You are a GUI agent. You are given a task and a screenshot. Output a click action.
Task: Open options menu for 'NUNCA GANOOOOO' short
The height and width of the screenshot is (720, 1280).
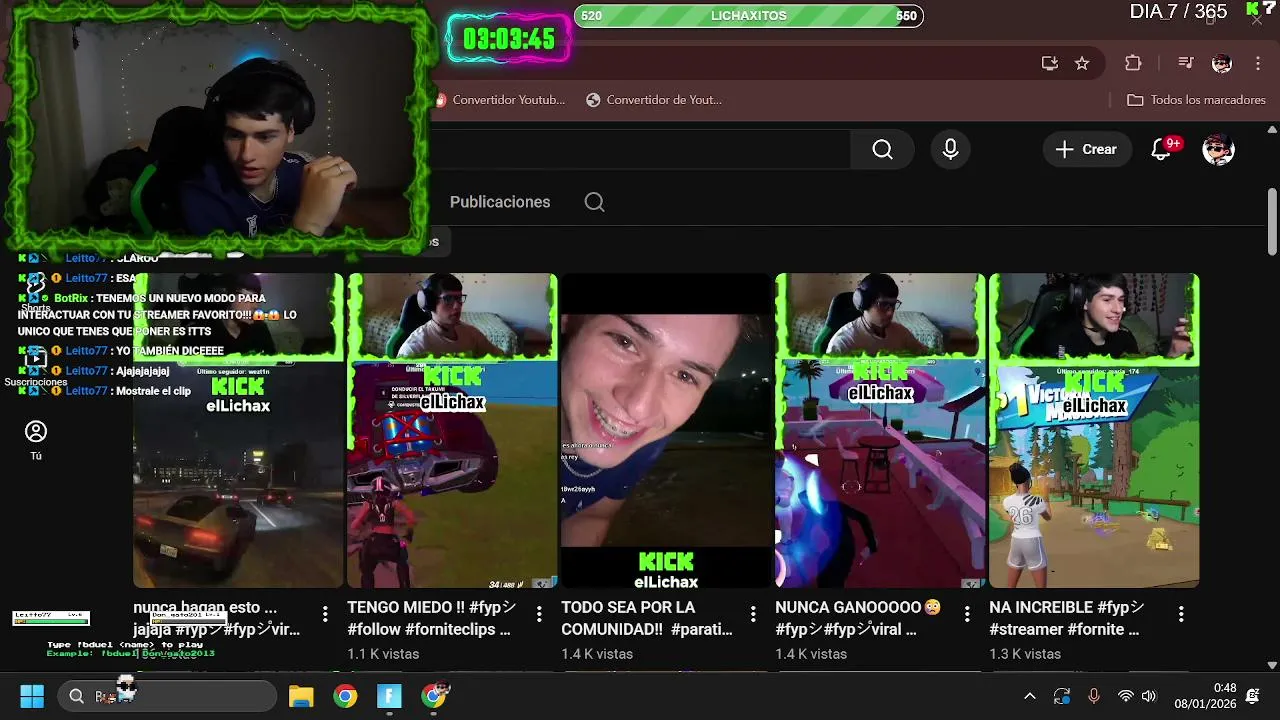point(967,613)
